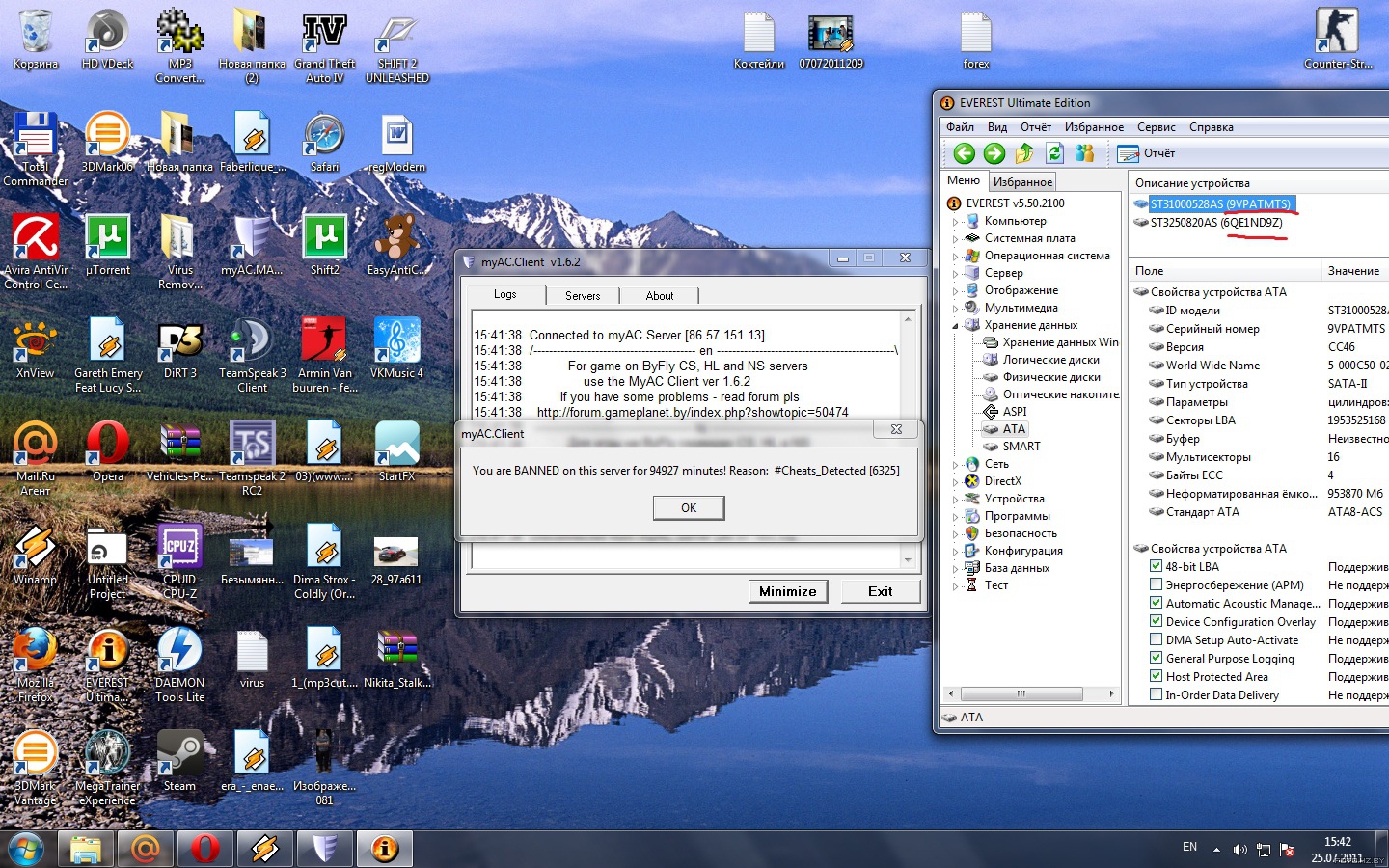The image size is (1389, 868).
Task: Toggle the Host Protected Area checkbox
Action: tap(1156, 677)
